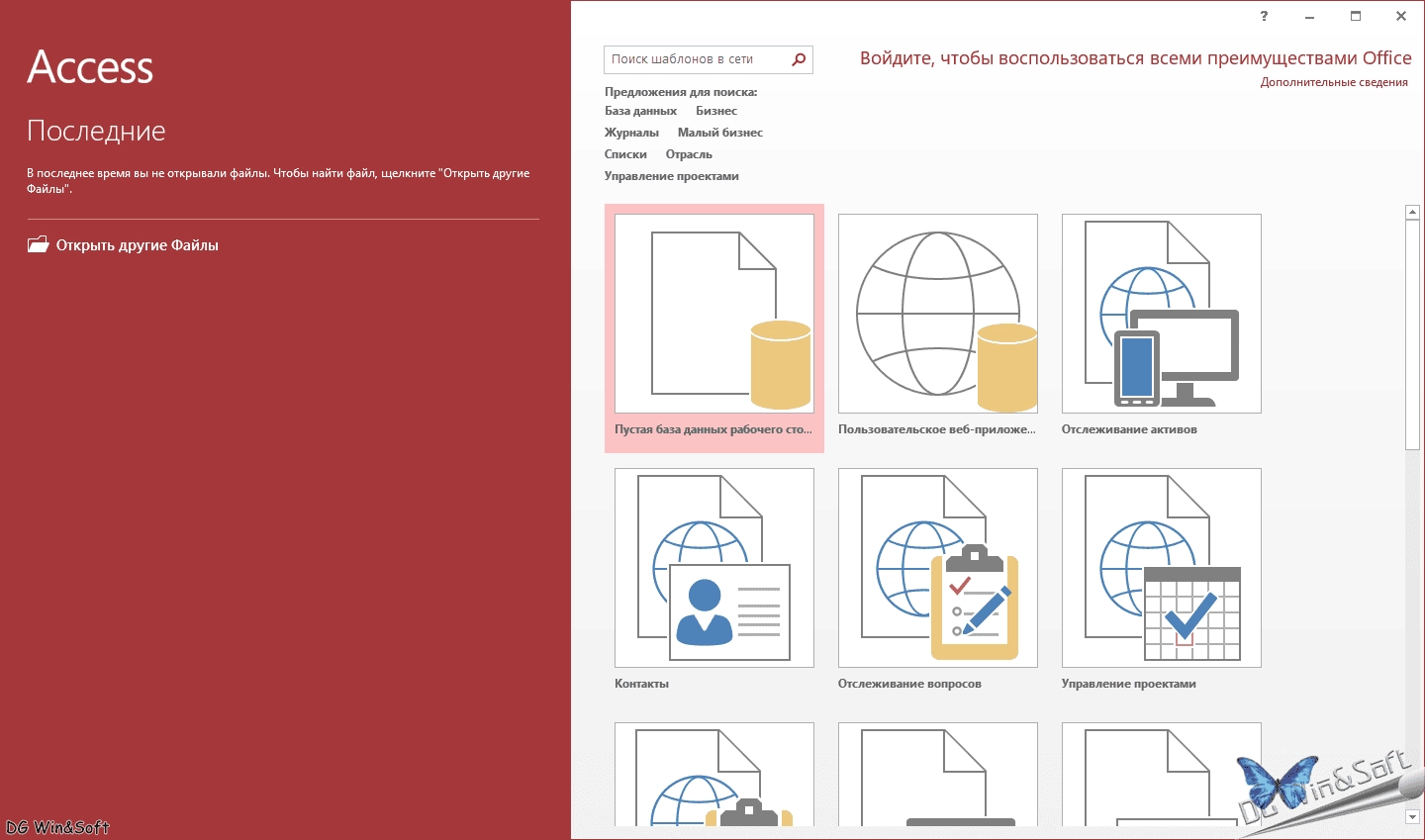Open the help question mark icon

(x=1264, y=16)
